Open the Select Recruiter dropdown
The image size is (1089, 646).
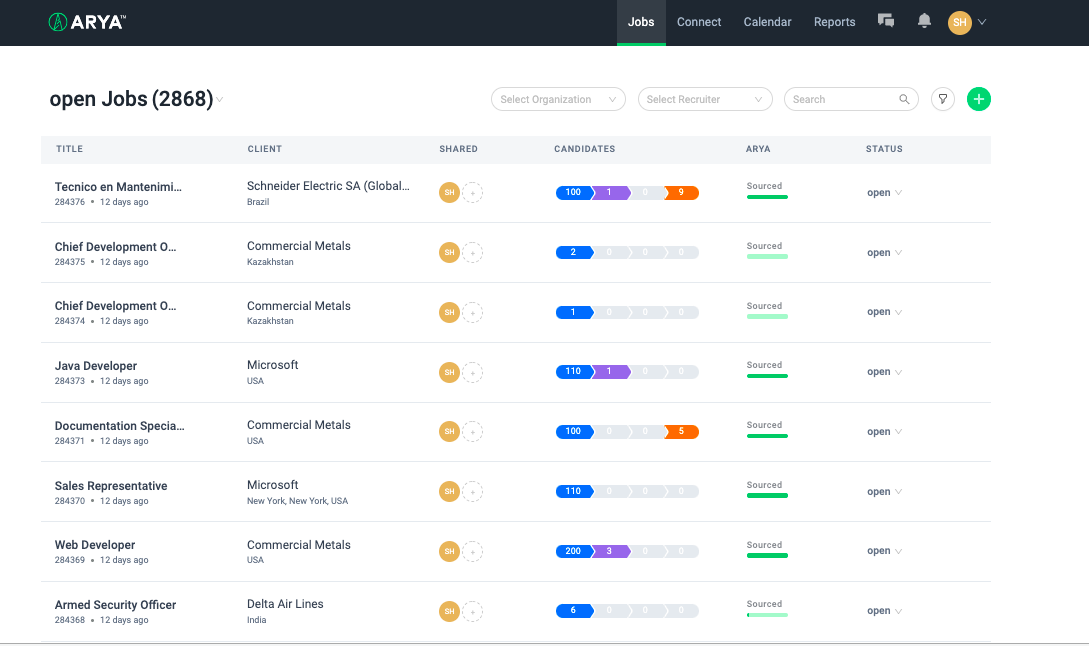pyautogui.click(x=705, y=99)
